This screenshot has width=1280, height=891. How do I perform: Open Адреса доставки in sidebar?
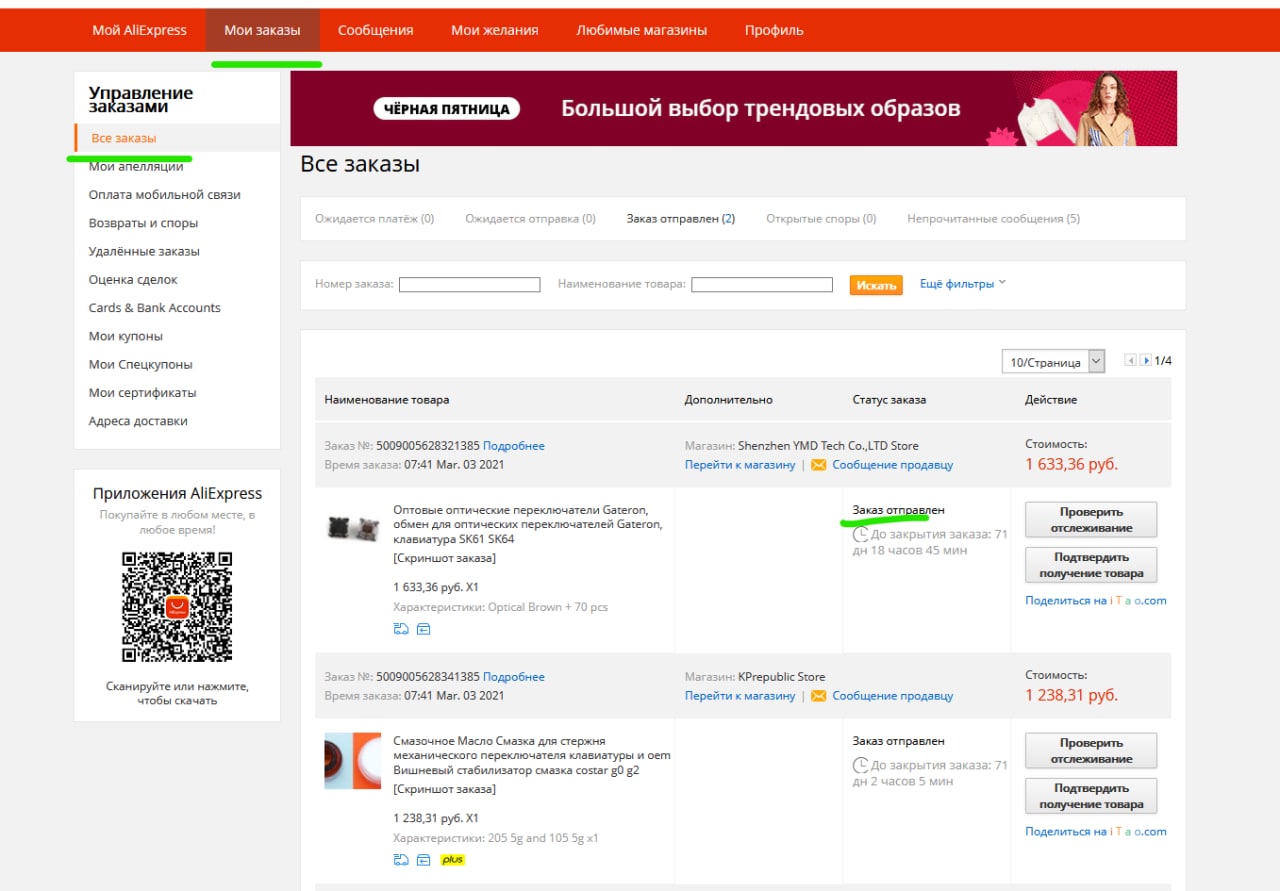(x=138, y=421)
